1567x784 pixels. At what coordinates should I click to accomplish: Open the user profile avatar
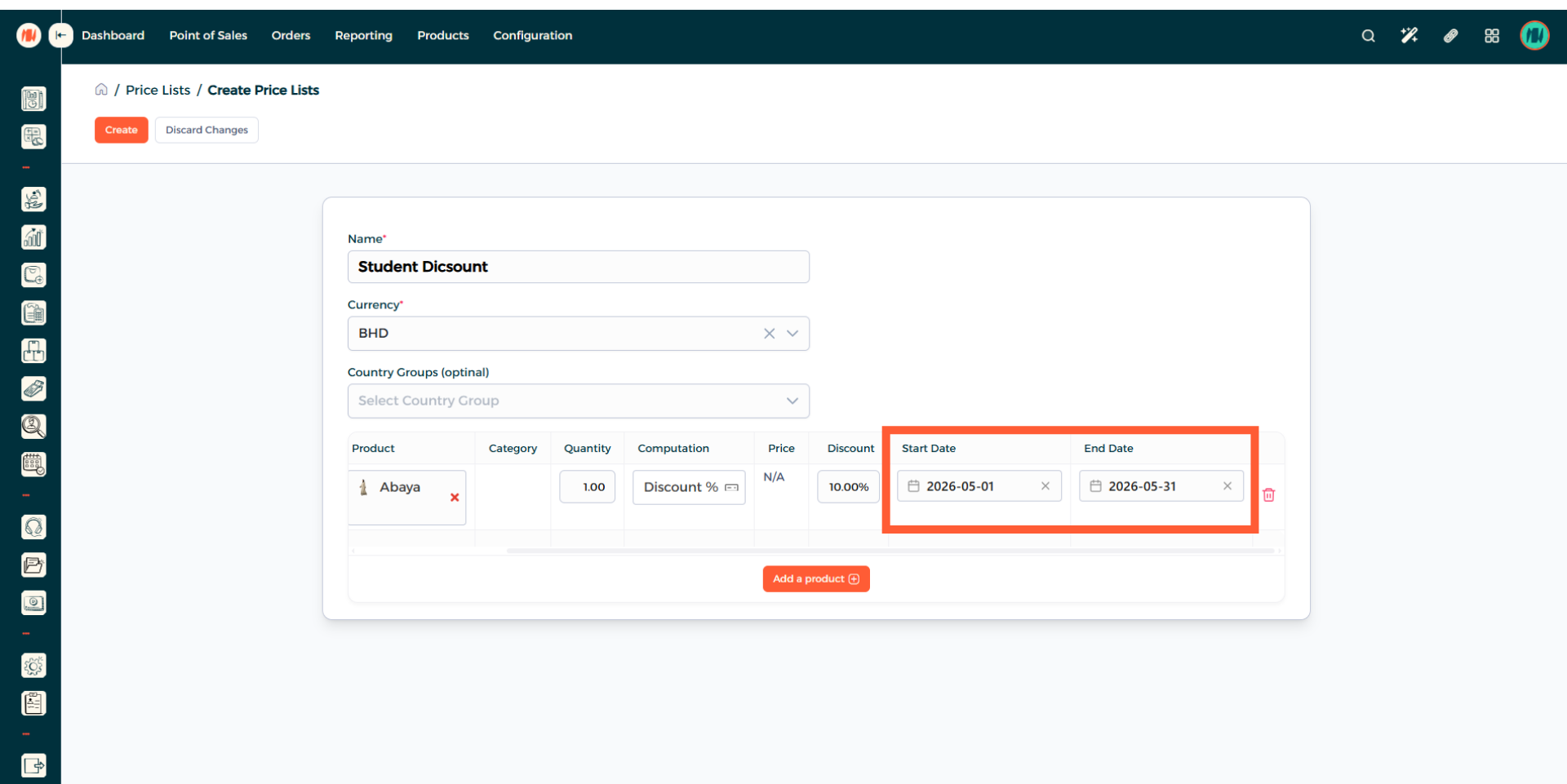[1534, 36]
